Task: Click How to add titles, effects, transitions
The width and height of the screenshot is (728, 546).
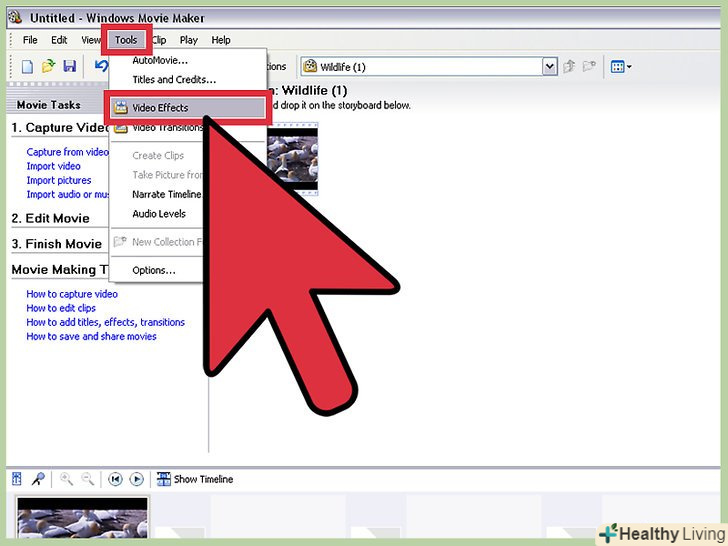Action: tap(105, 322)
